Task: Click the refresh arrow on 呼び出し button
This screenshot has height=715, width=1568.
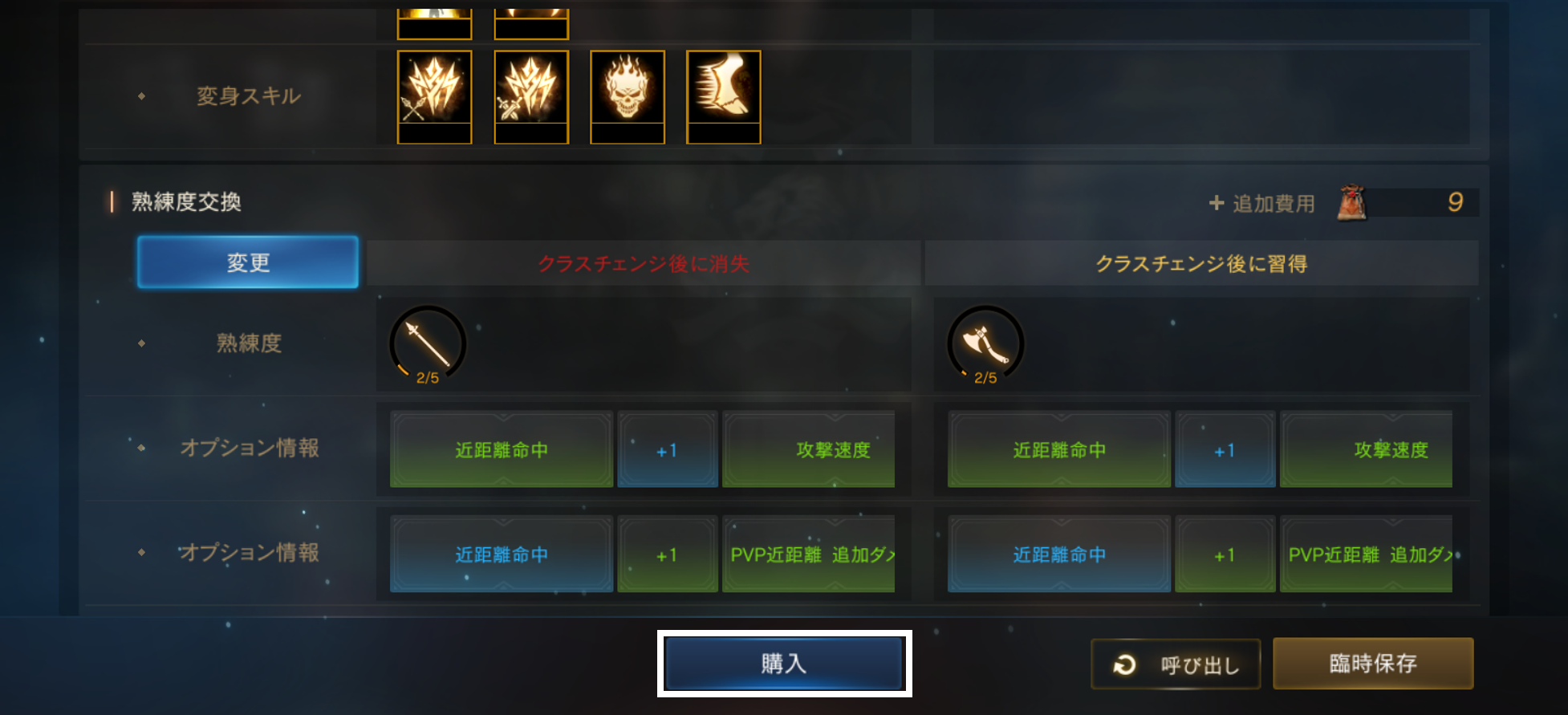Action: (x=1125, y=664)
